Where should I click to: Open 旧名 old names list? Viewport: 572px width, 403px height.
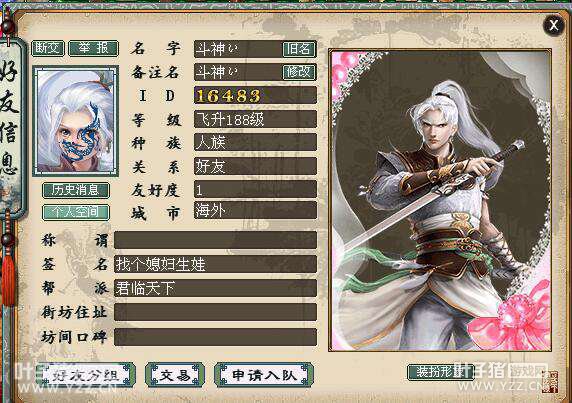tap(299, 49)
